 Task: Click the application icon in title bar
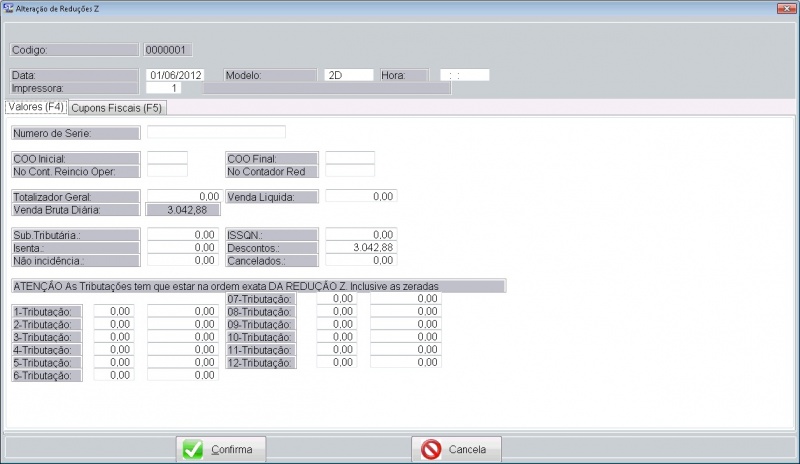[x=8, y=7]
